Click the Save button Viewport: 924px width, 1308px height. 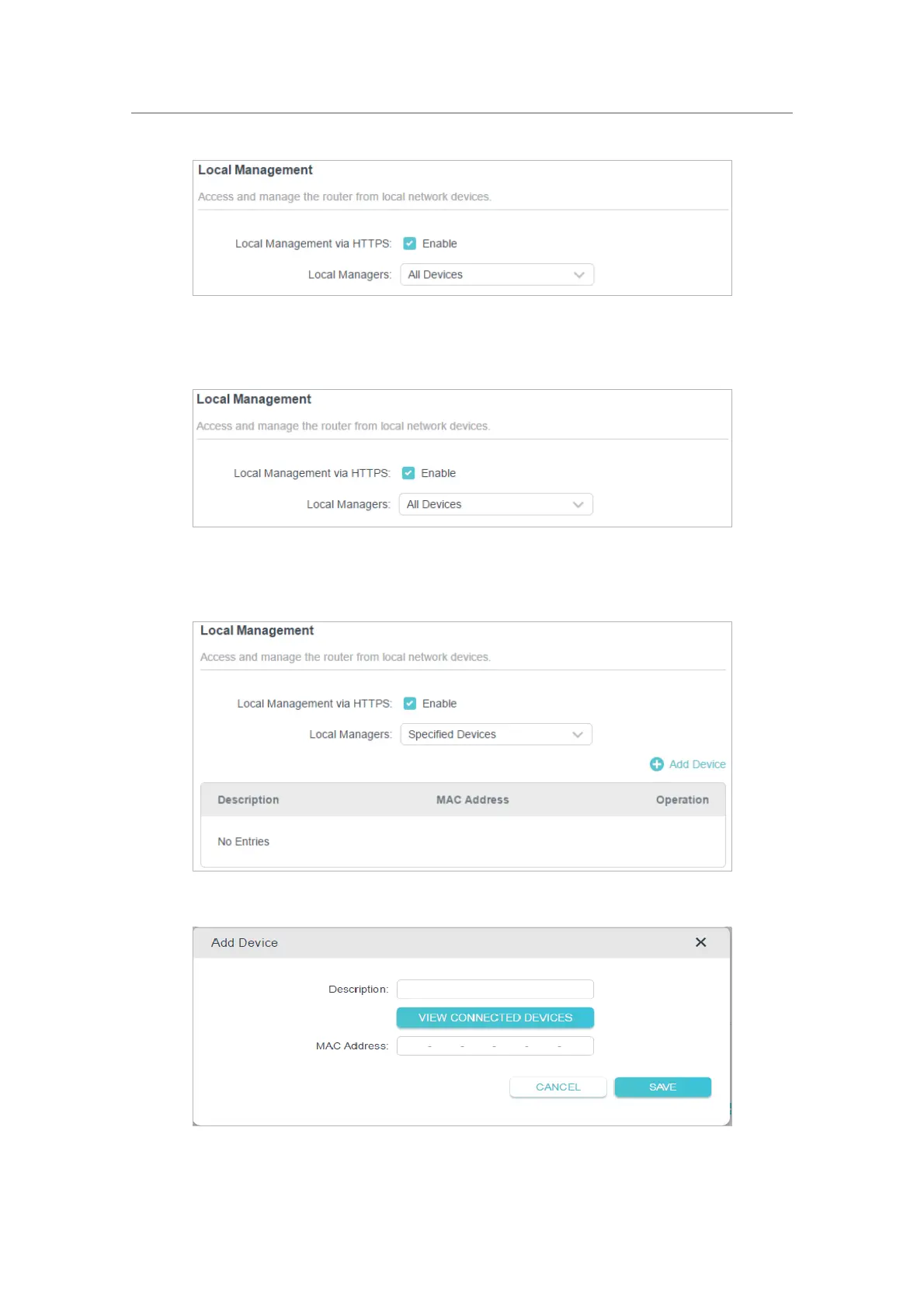click(x=662, y=1087)
